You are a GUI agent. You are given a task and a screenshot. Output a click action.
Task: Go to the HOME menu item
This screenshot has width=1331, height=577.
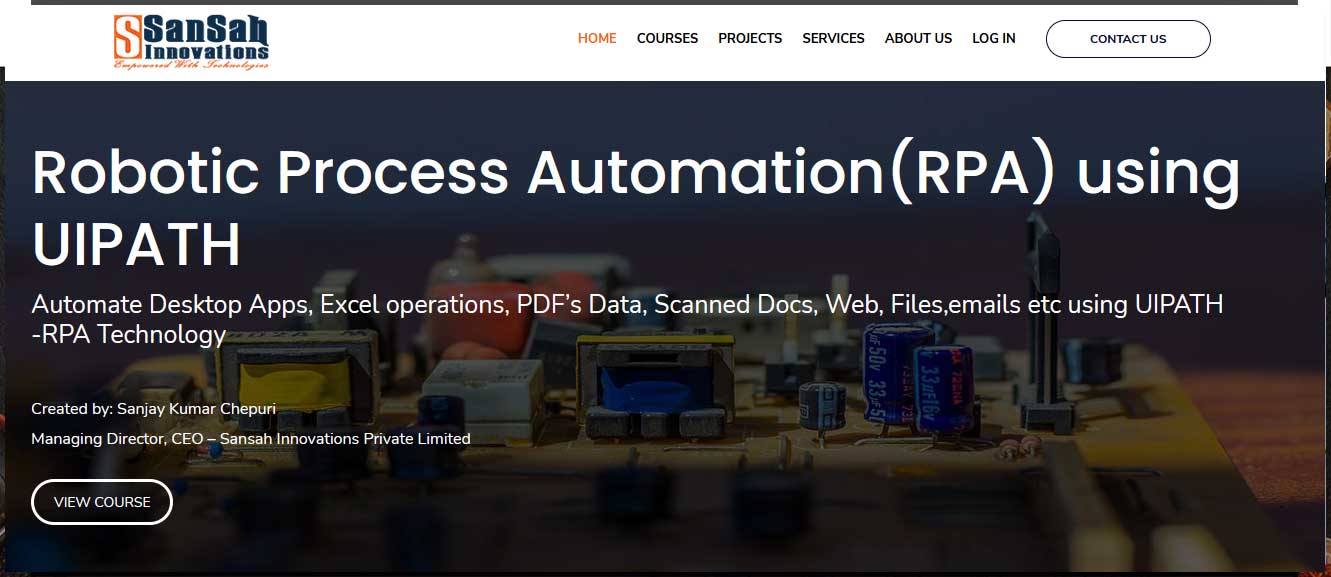pos(597,38)
